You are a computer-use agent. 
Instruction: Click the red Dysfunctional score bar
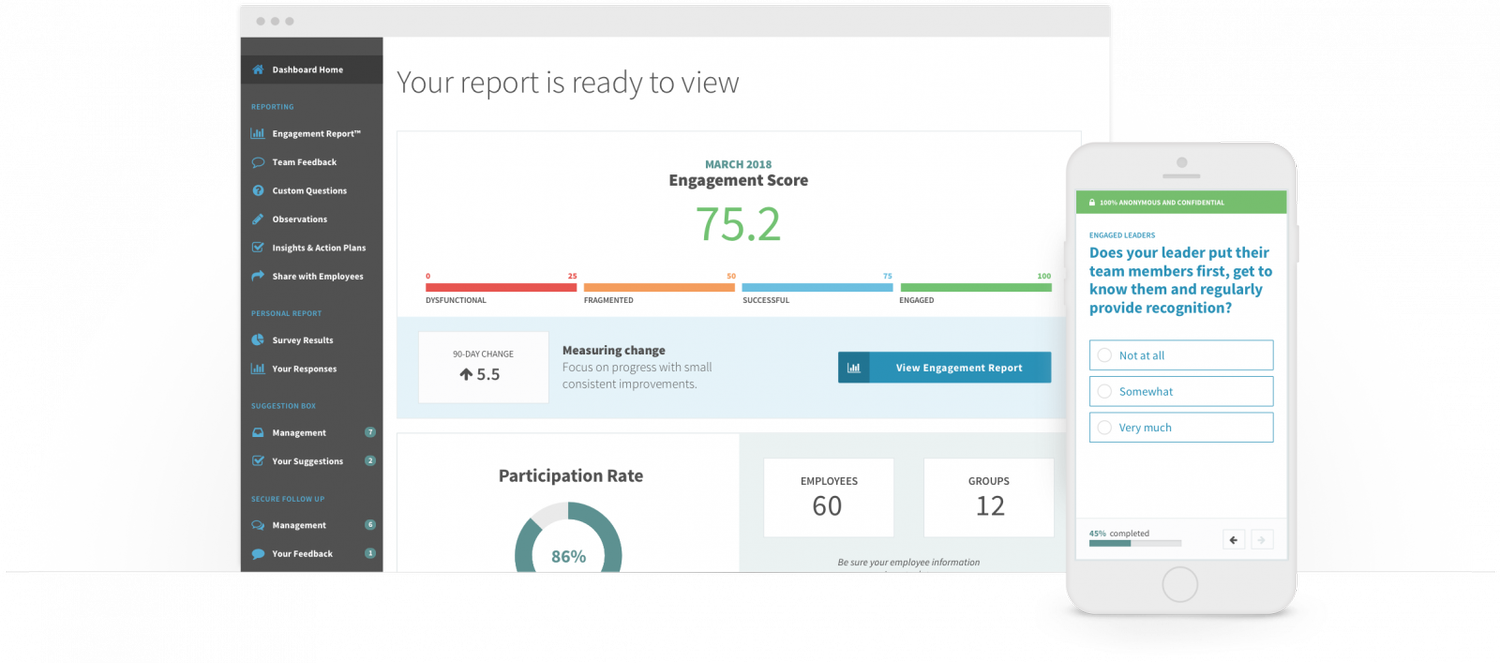(x=501, y=287)
